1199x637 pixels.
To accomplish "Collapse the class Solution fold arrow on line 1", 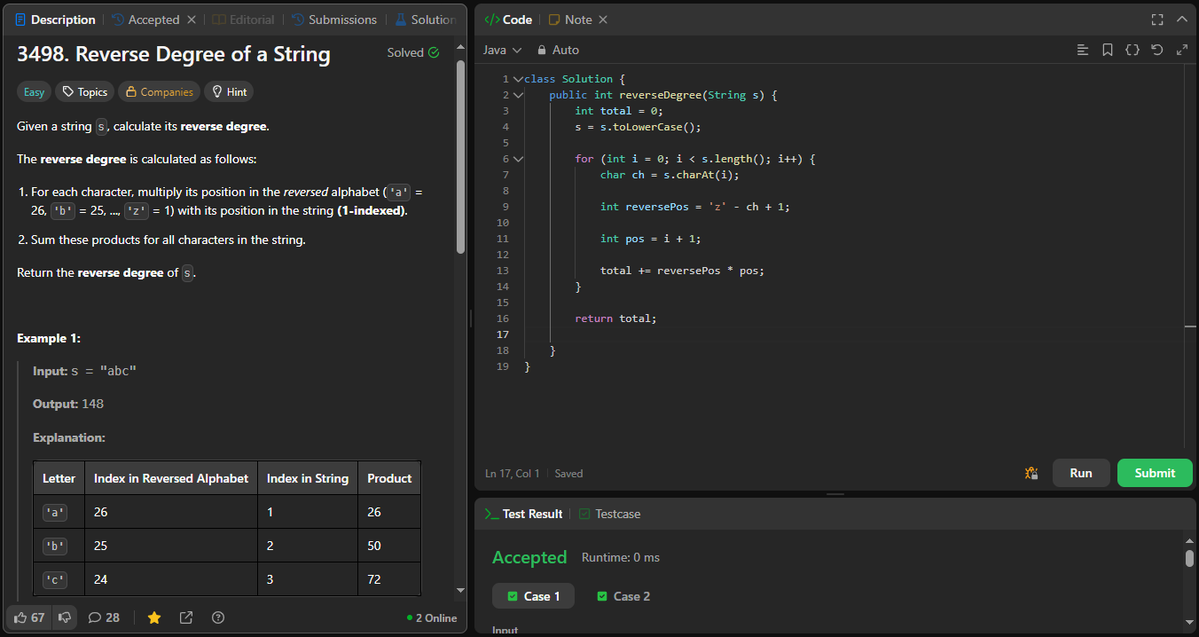I will pyautogui.click(x=518, y=79).
